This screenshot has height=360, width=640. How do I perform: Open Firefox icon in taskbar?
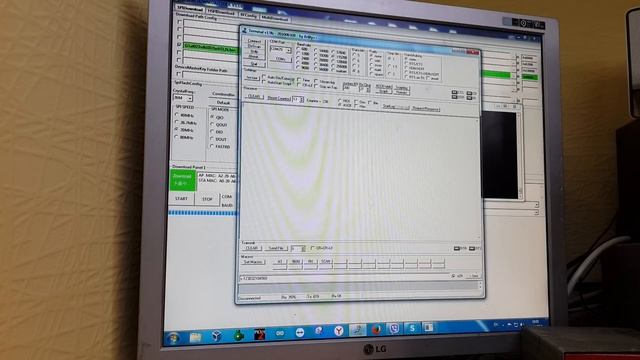click(376, 329)
